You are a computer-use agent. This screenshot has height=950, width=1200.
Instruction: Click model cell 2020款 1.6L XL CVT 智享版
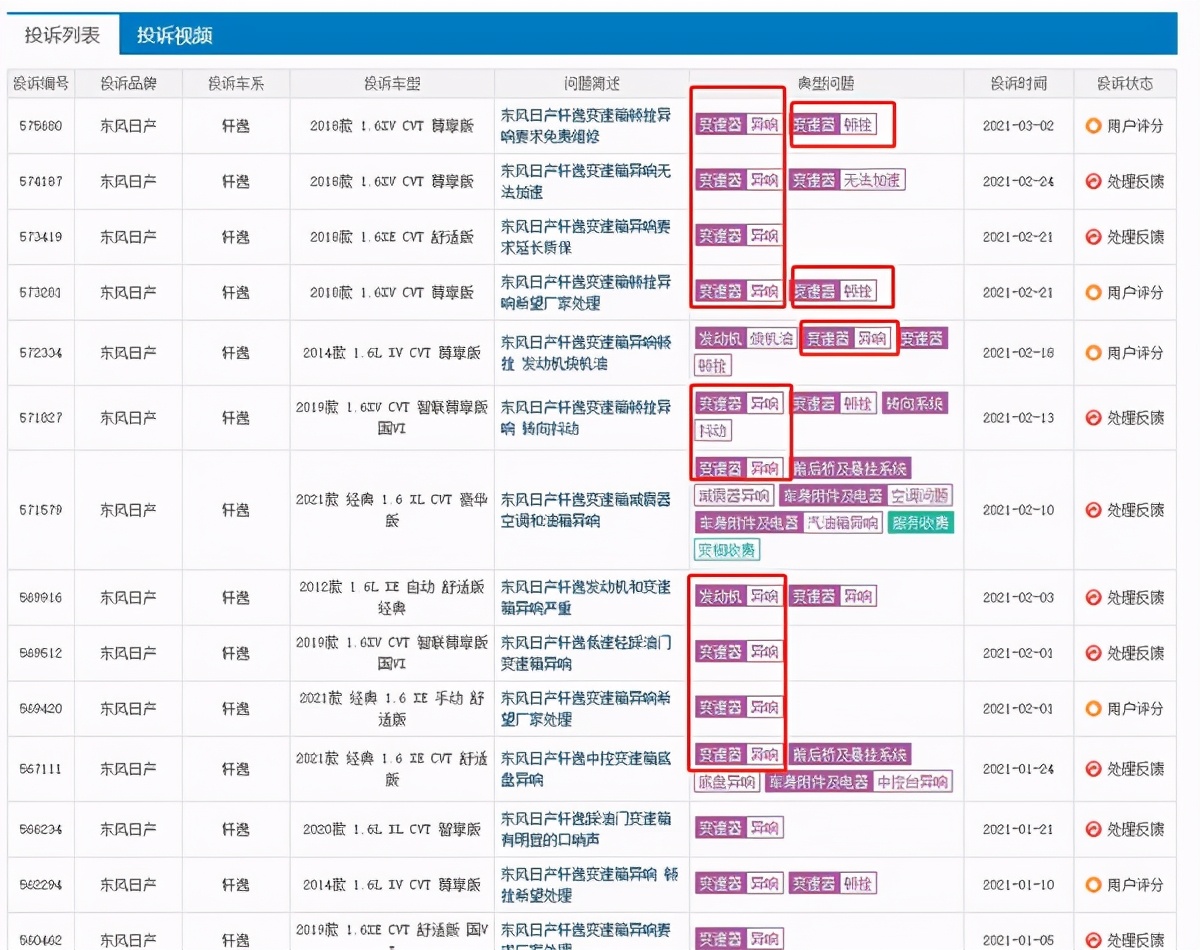click(392, 829)
